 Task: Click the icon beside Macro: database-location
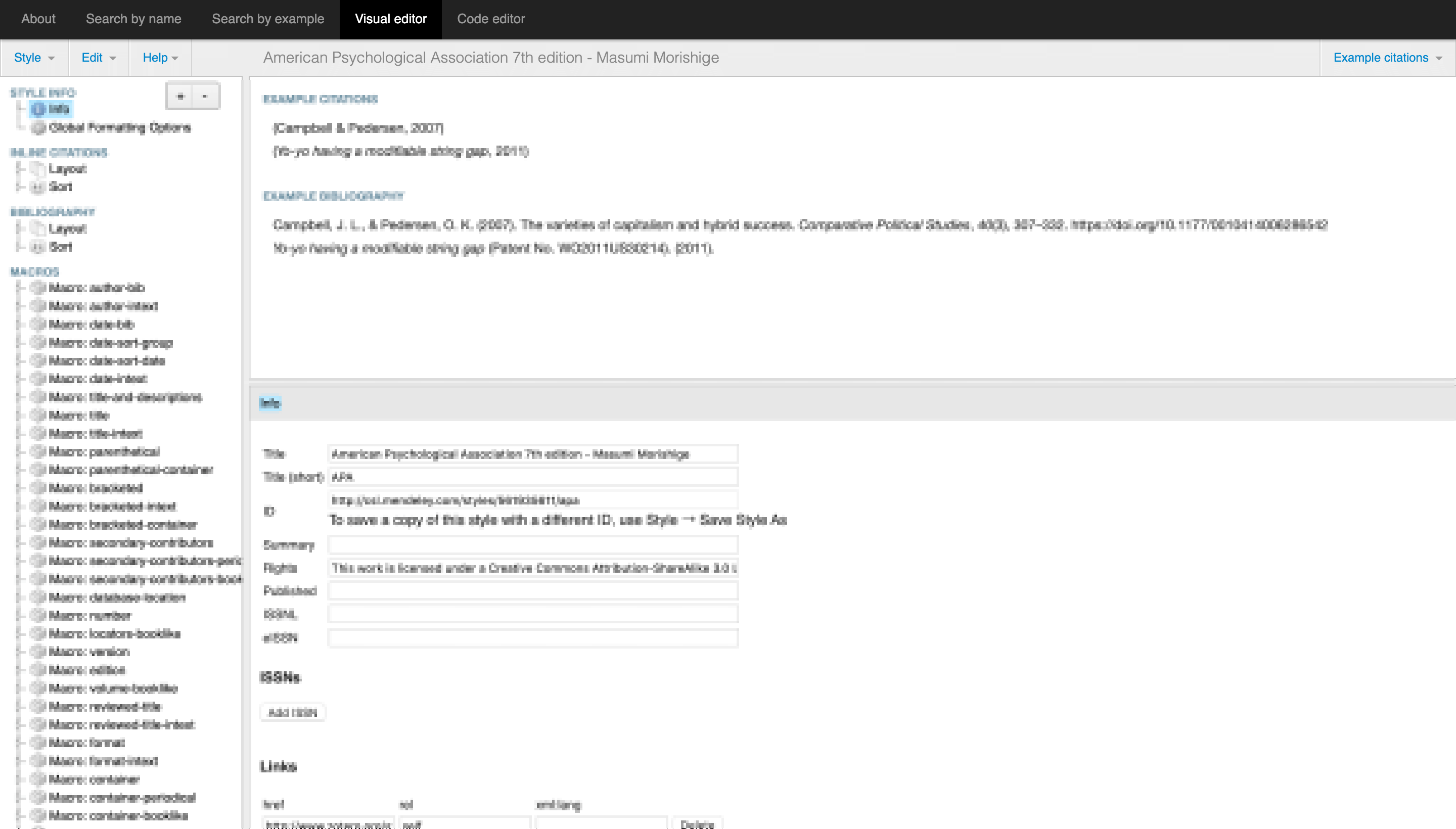pyautogui.click(x=38, y=598)
